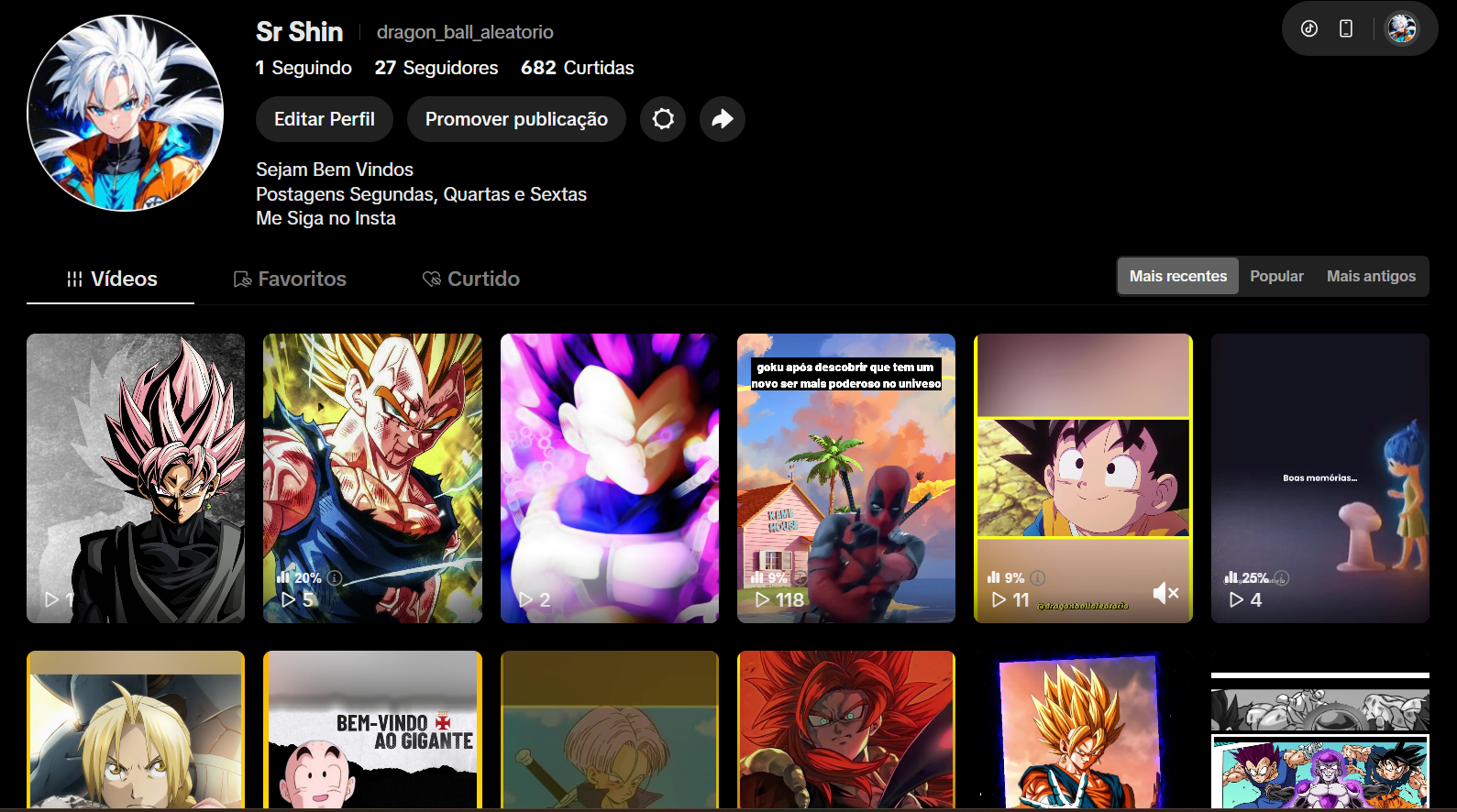Click the Editar Perfil button
Screen dimensions: 1457x812
coord(325,119)
